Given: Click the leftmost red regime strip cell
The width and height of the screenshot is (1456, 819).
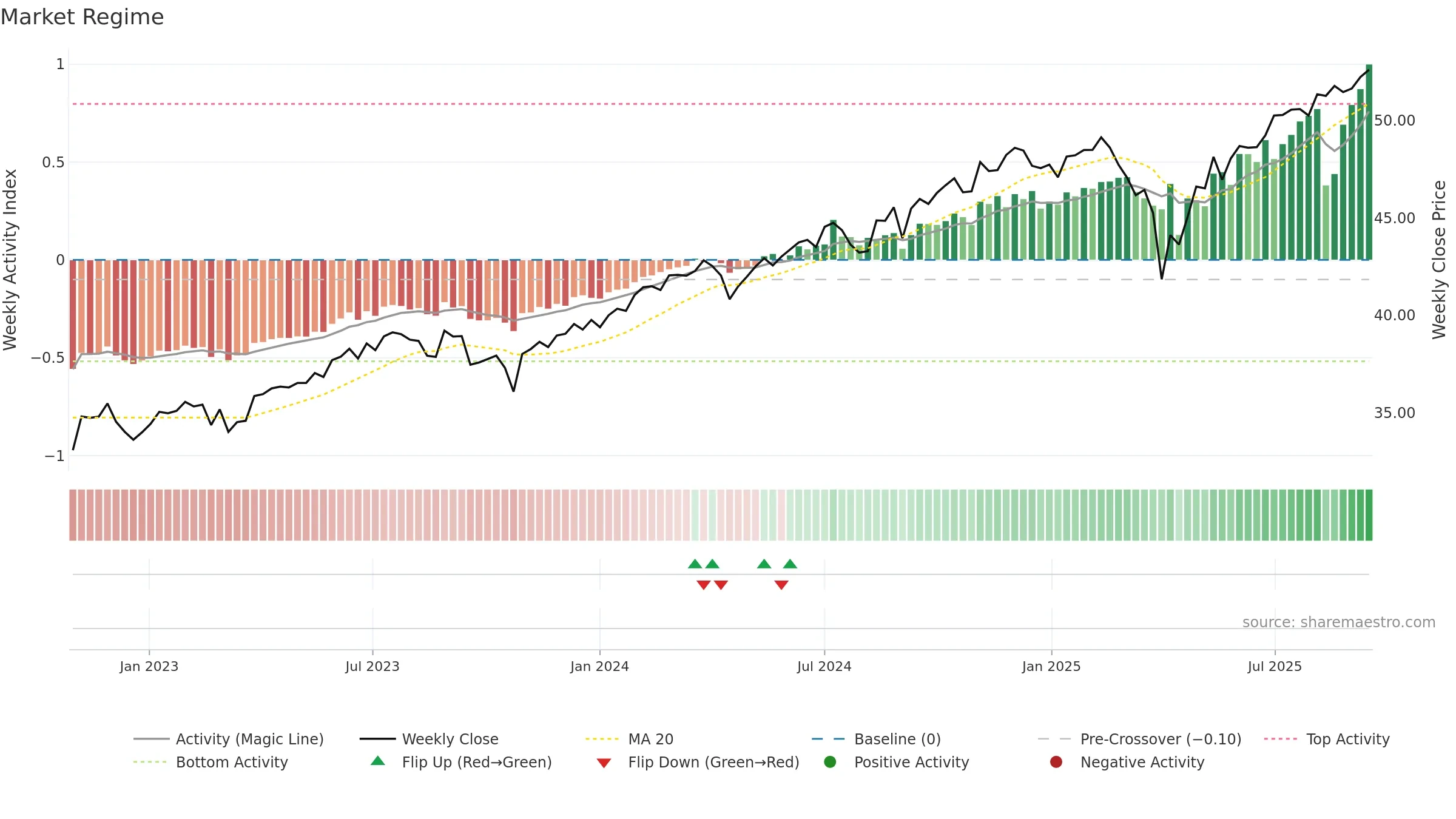Looking at the screenshot, I should (x=73, y=515).
